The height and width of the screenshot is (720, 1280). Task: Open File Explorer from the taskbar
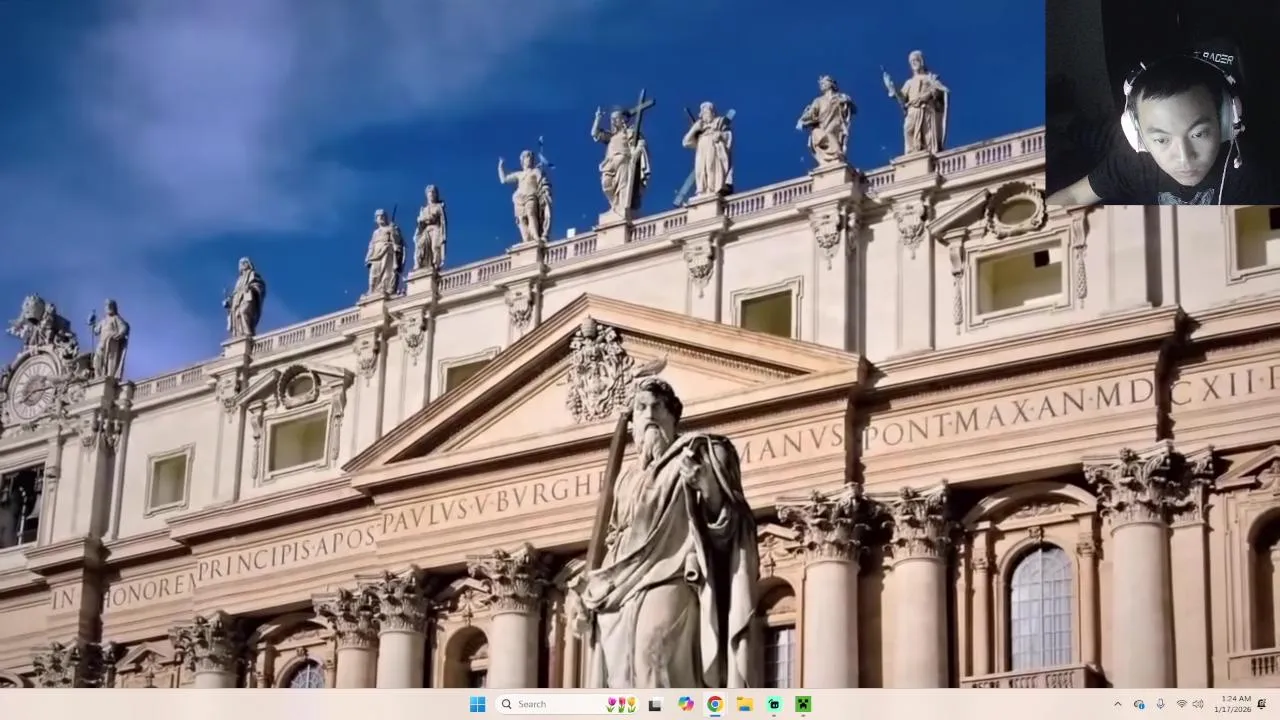tap(745, 704)
